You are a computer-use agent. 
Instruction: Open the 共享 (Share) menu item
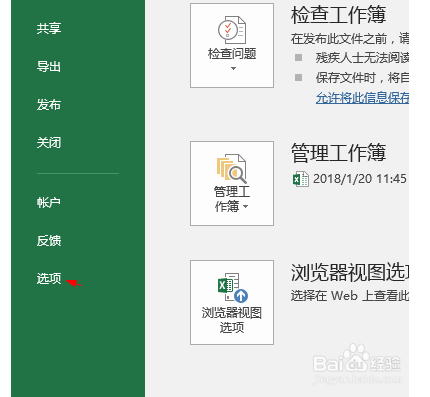pos(49,29)
